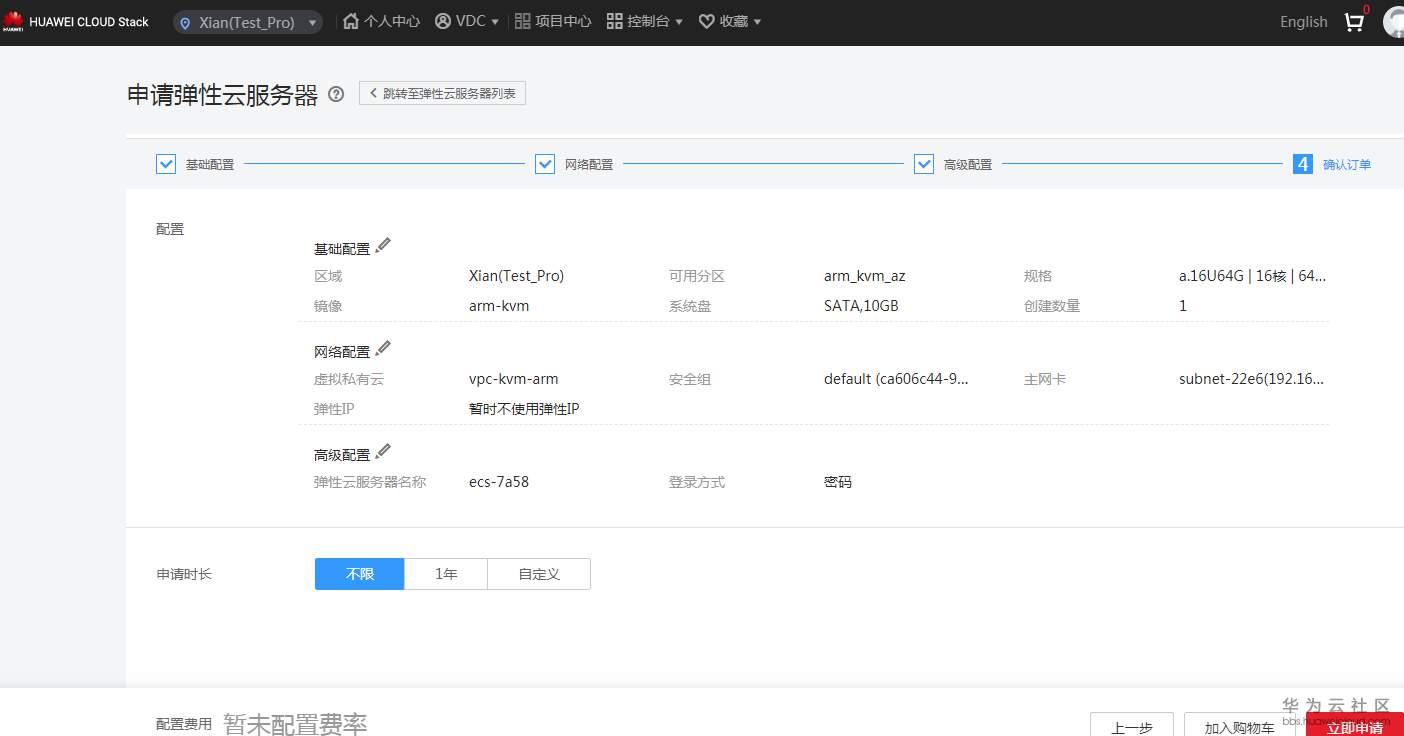This screenshot has width=1404, height=736.
Task: Click the 控制台 grid icon
Action: 614,21
